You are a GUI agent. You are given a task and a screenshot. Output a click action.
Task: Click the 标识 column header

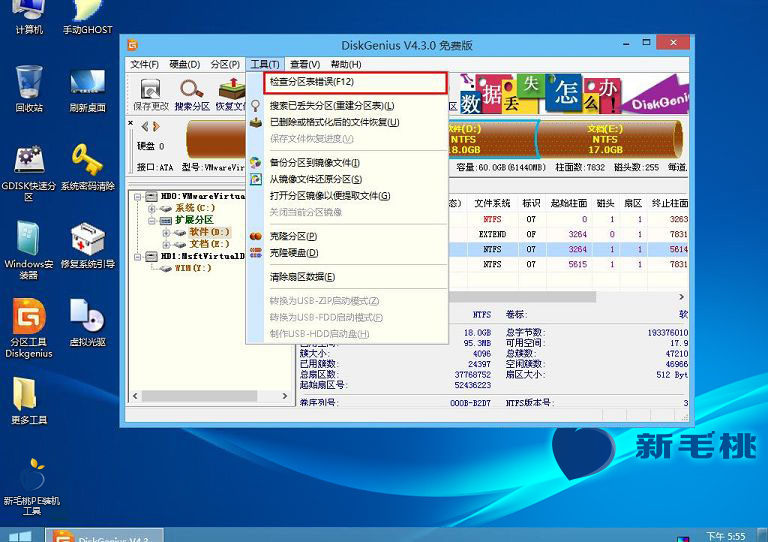pyautogui.click(x=531, y=203)
